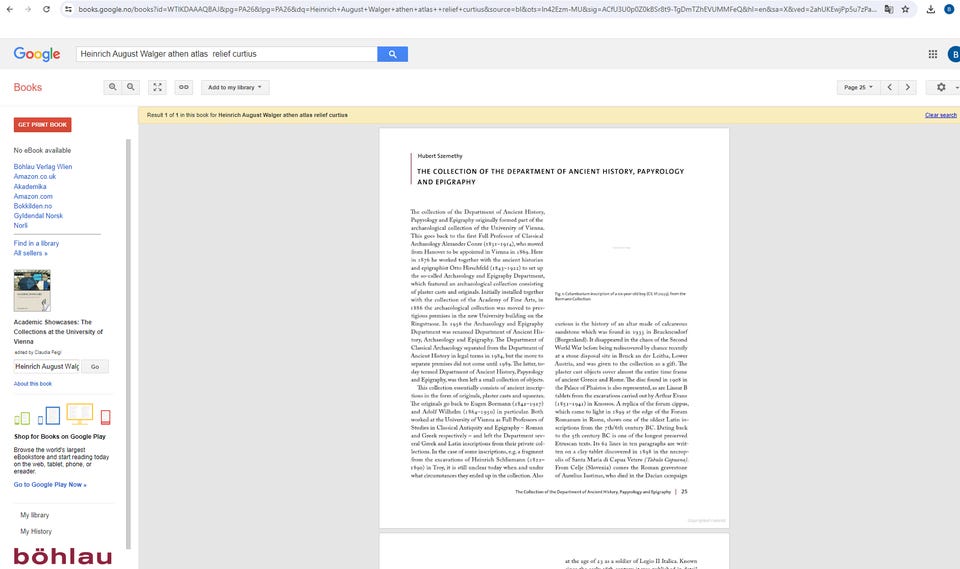Viewport: 960px width, 569px height.
Task: Click the book title Academic Showcases
Action: click(x=58, y=331)
